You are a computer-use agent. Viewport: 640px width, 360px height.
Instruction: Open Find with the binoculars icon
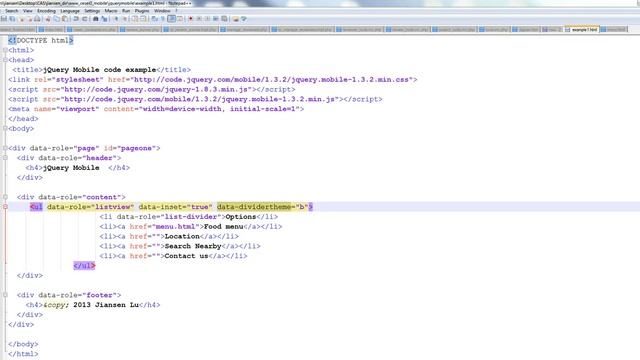coord(96,19)
